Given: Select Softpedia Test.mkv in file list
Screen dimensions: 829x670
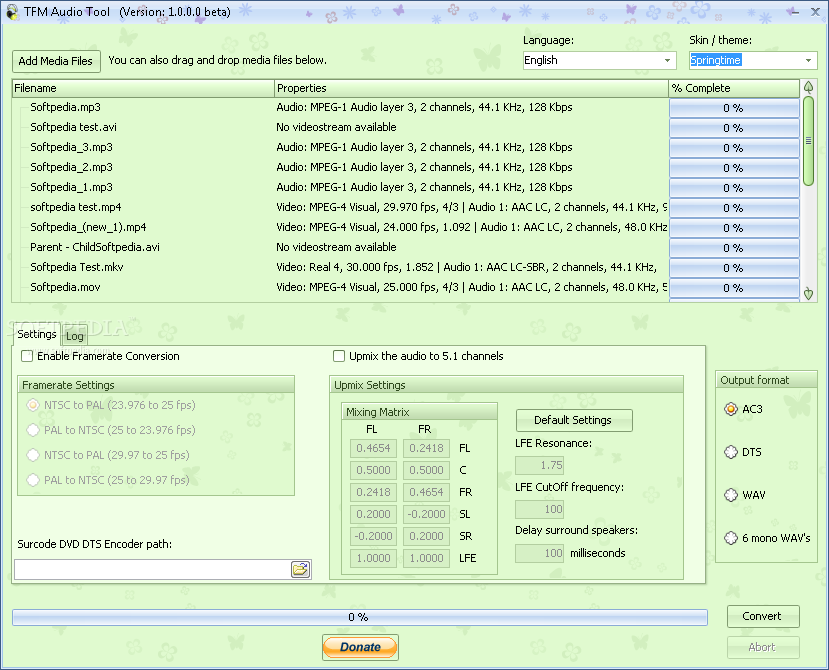Looking at the screenshot, I should 77,268.
